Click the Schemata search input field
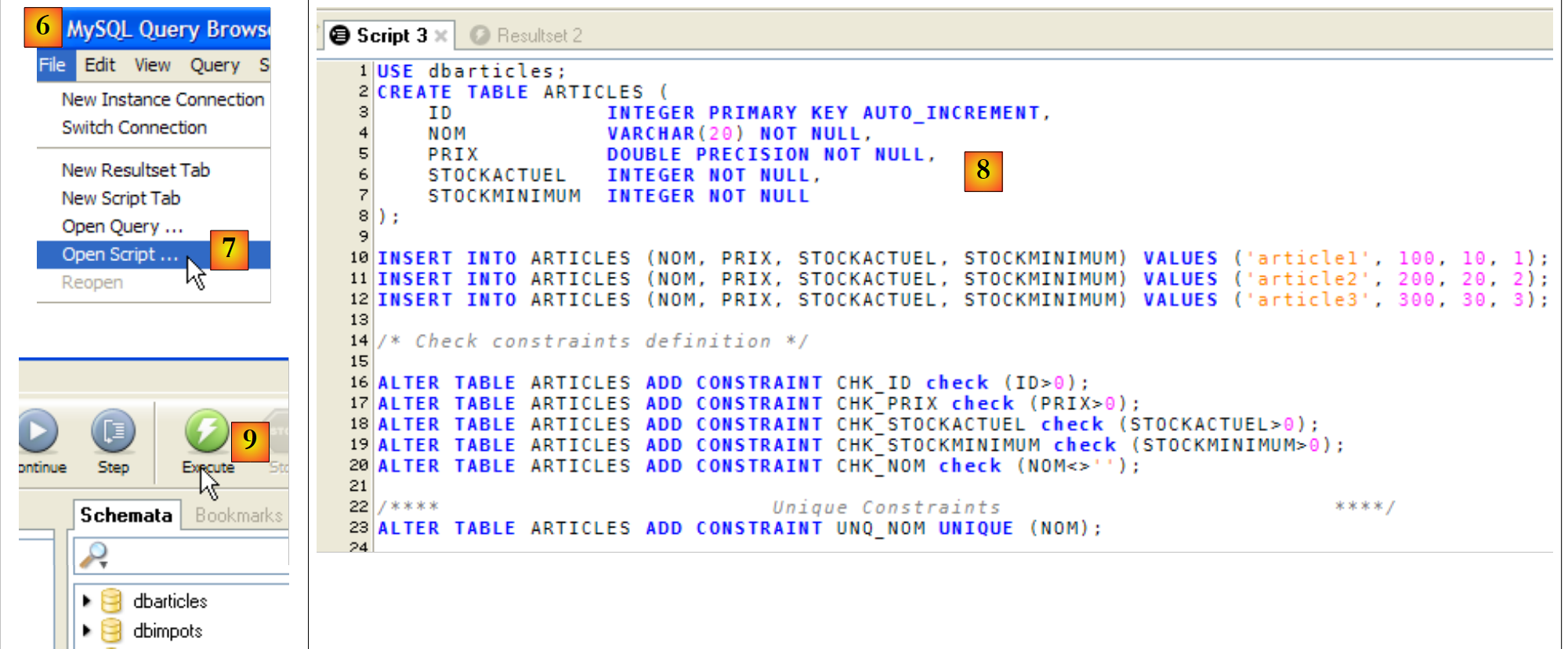This screenshot has width=1568, height=649. pos(196,555)
